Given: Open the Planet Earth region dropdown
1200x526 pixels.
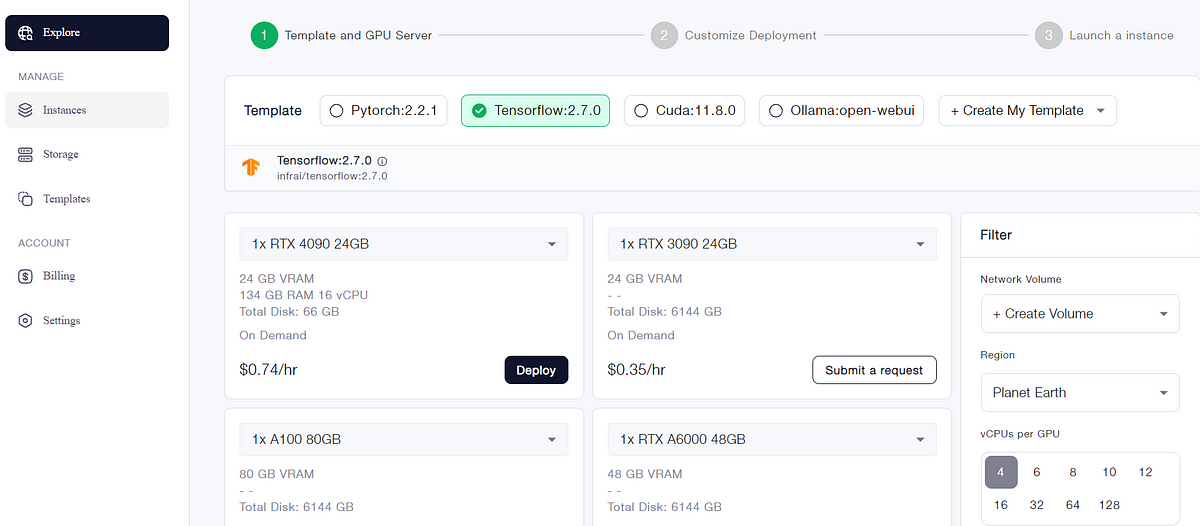Looking at the screenshot, I should [x=1080, y=393].
